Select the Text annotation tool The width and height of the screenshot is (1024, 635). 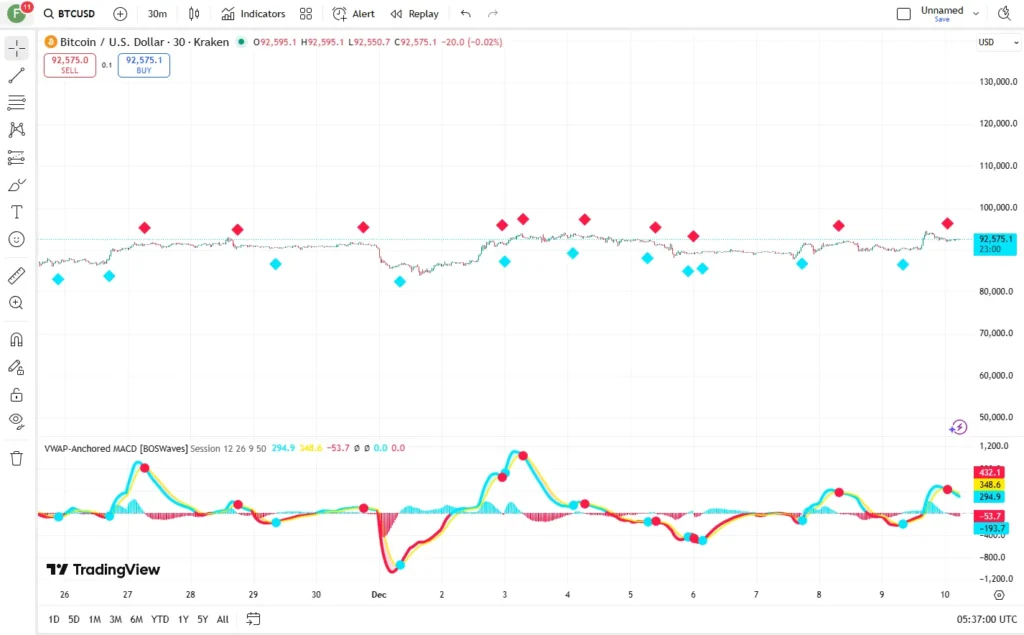pos(17,212)
